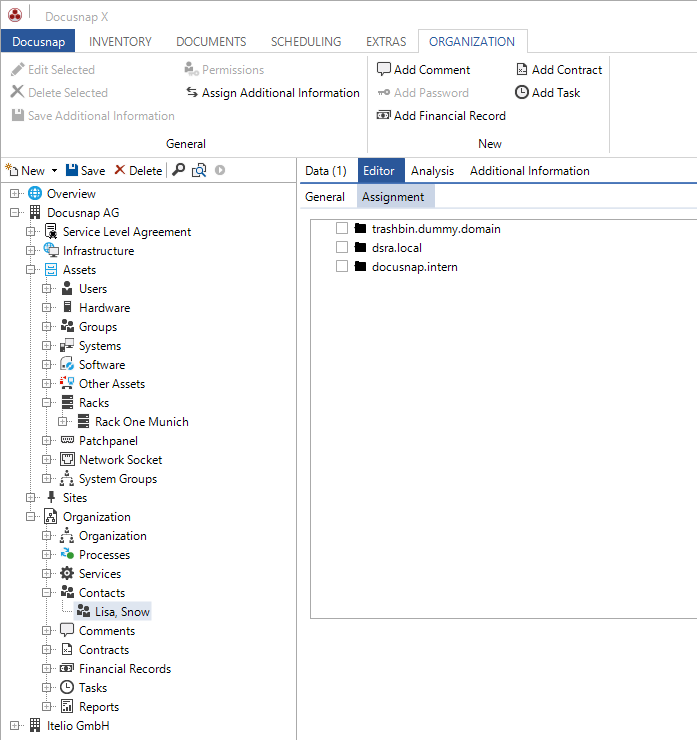
Task: Click the Add Contract button label
Action: (x=567, y=69)
